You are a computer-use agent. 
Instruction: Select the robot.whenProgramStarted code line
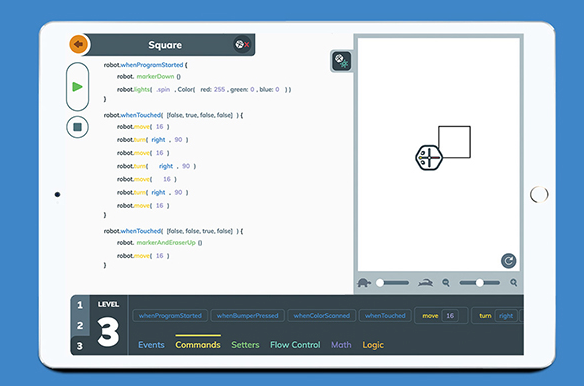click(146, 65)
